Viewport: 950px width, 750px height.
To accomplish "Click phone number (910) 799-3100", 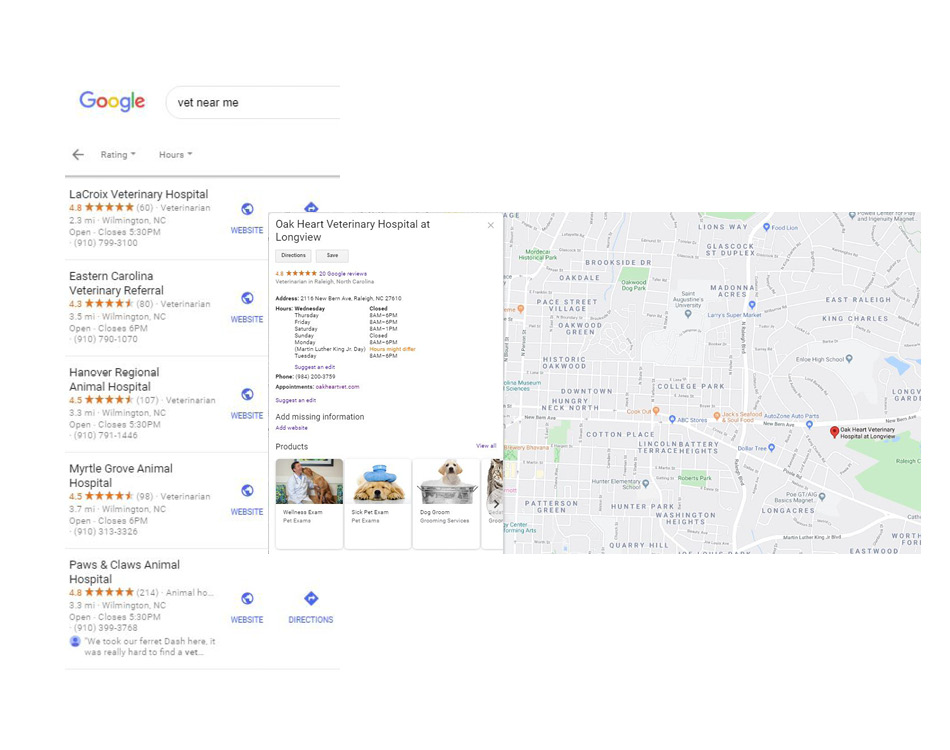I will 105,243.
